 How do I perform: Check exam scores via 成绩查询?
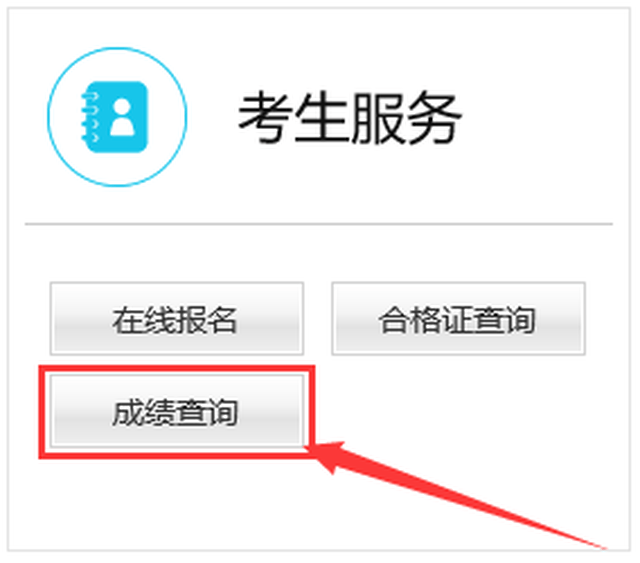177,411
